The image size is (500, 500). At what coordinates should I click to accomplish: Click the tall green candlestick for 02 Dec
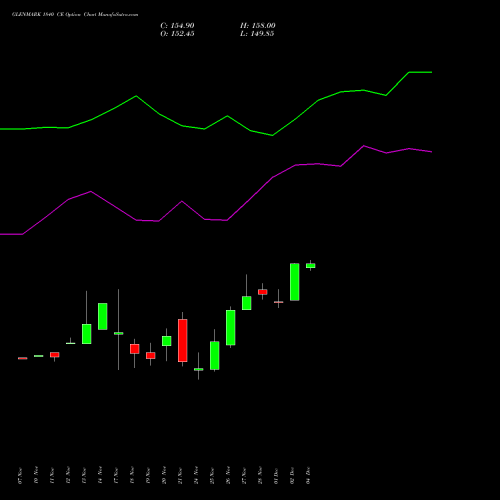coord(295,282)
